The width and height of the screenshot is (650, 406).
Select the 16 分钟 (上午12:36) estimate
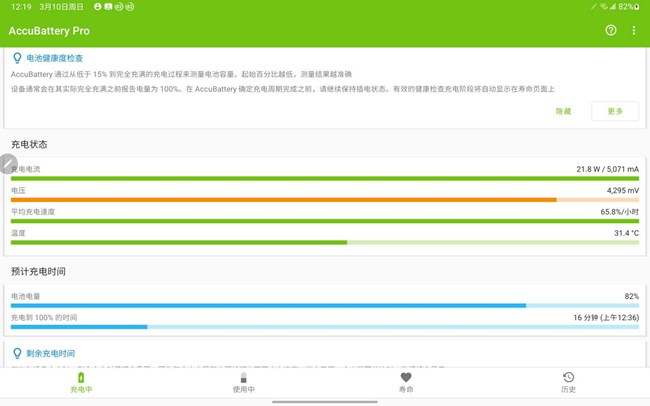(x=606, y=318)
